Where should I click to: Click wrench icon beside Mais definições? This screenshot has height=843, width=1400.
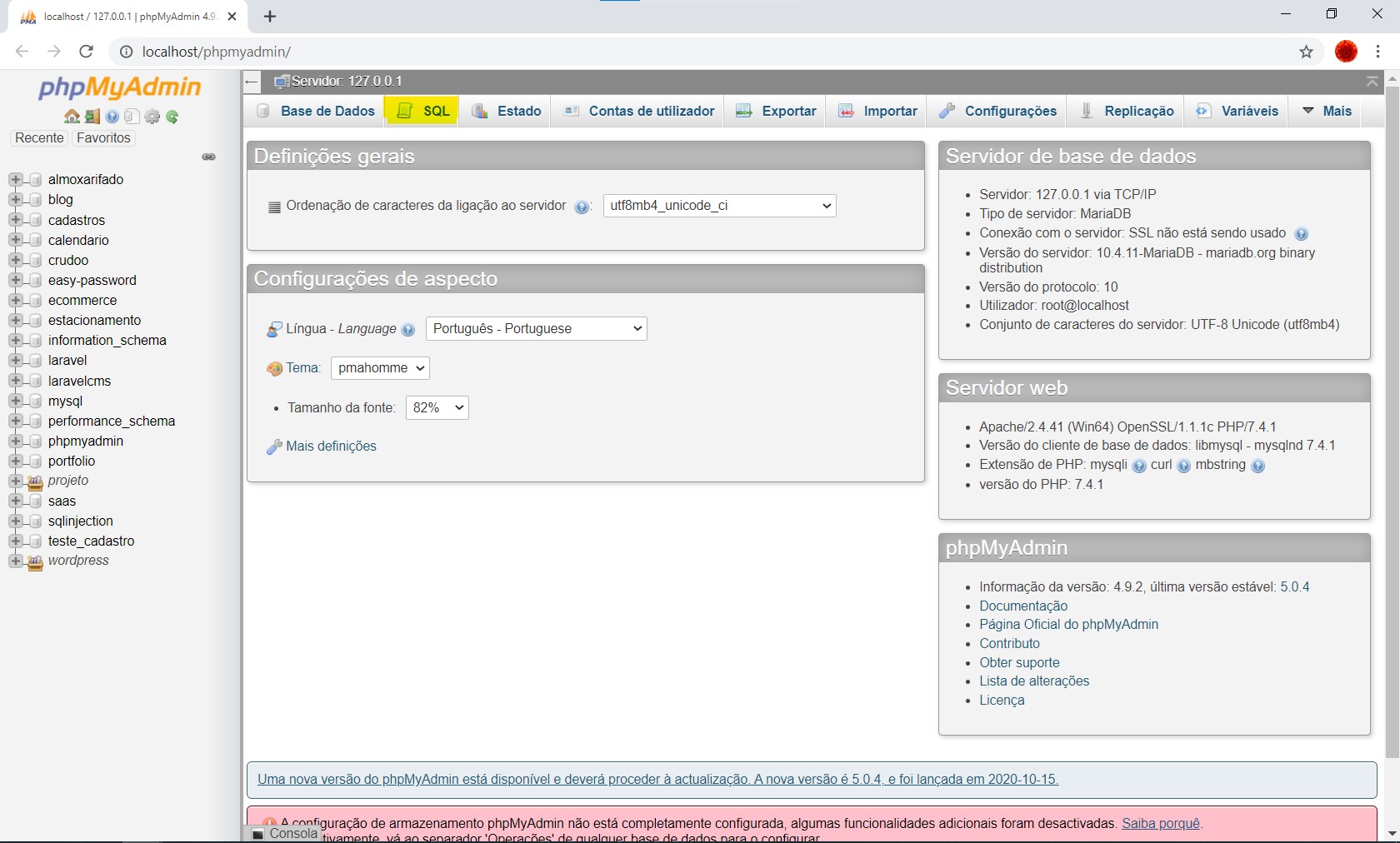click(274, 447)
